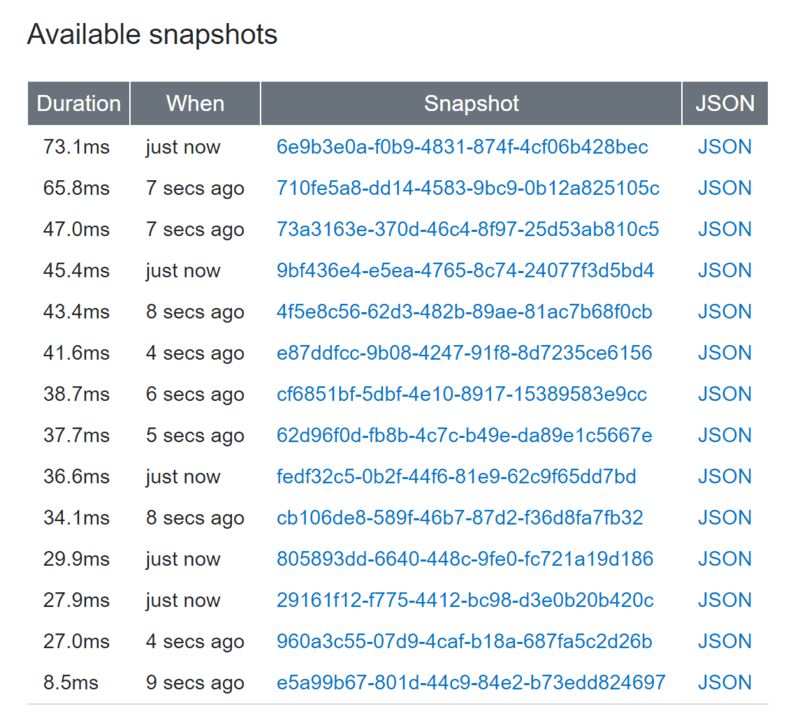Open snapshot fedf32c5-0b2f-44f6-81e9-62c9f65dd7bd
The height and width of the screenshot is (725, 800).
pos(456,476)
